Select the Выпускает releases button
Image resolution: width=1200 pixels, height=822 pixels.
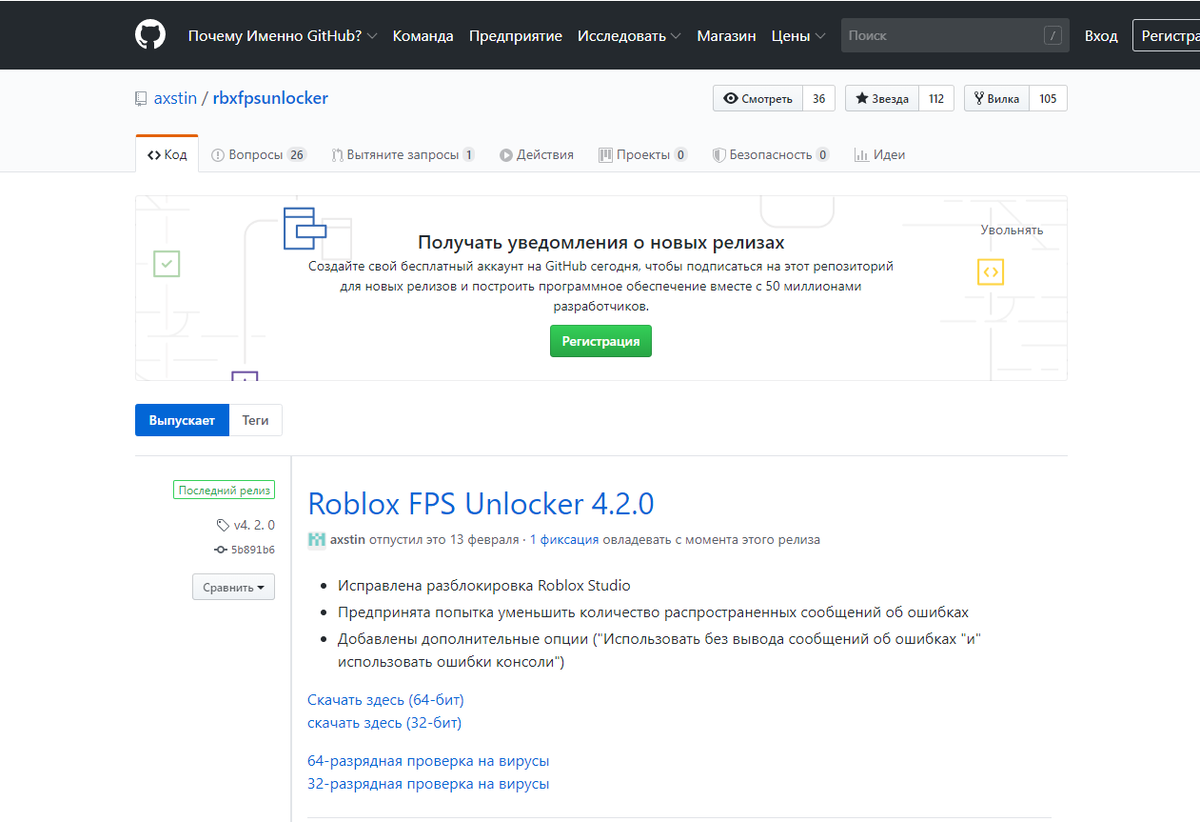[x=182, y=420]
